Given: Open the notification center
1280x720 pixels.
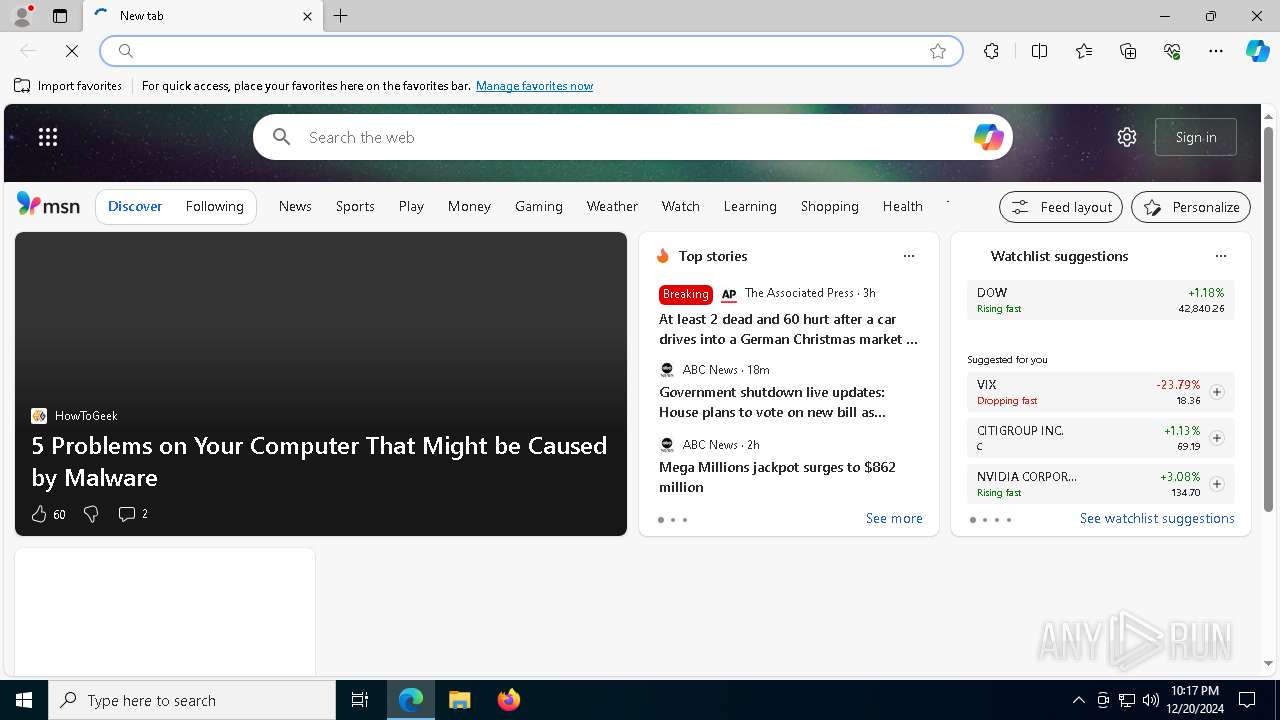Looking at the screenshot, I should coord(1247,700).
